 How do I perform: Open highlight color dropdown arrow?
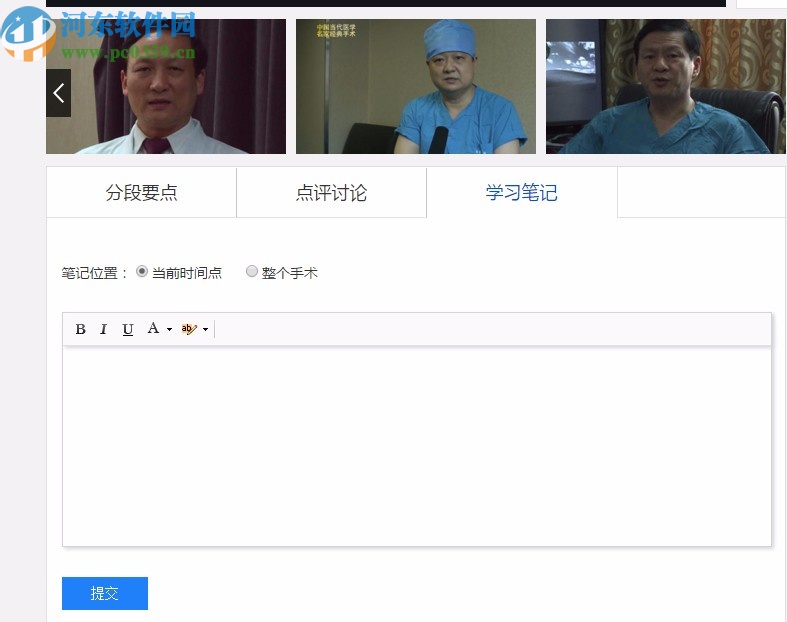[205, 329]
